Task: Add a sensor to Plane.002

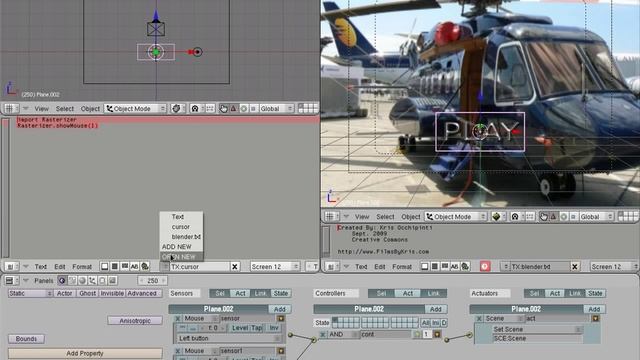Action: 280,309
